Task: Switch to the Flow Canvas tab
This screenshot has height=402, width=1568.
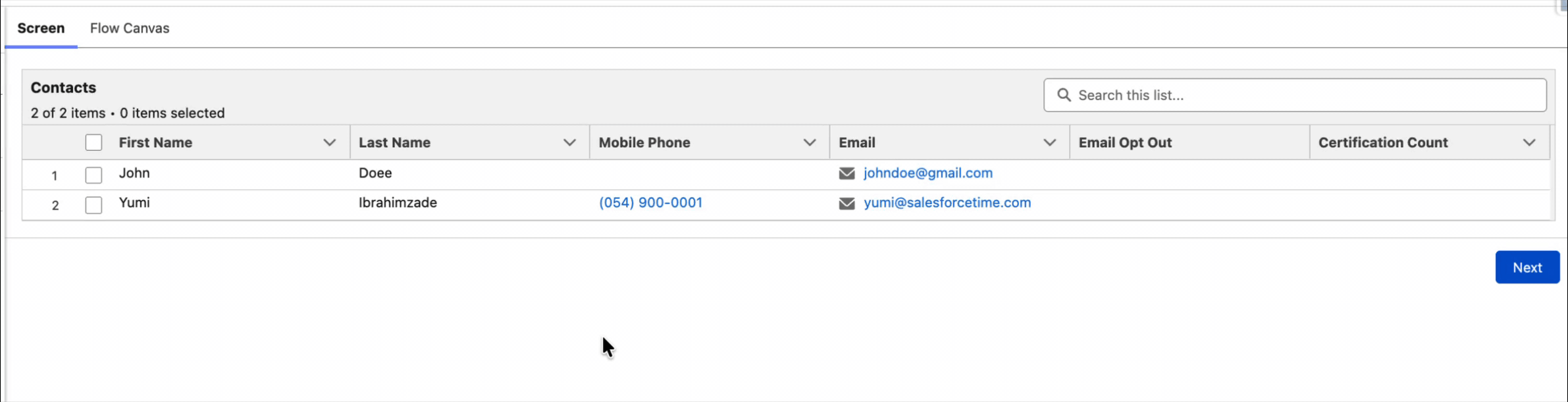Action: coord(130,28)
